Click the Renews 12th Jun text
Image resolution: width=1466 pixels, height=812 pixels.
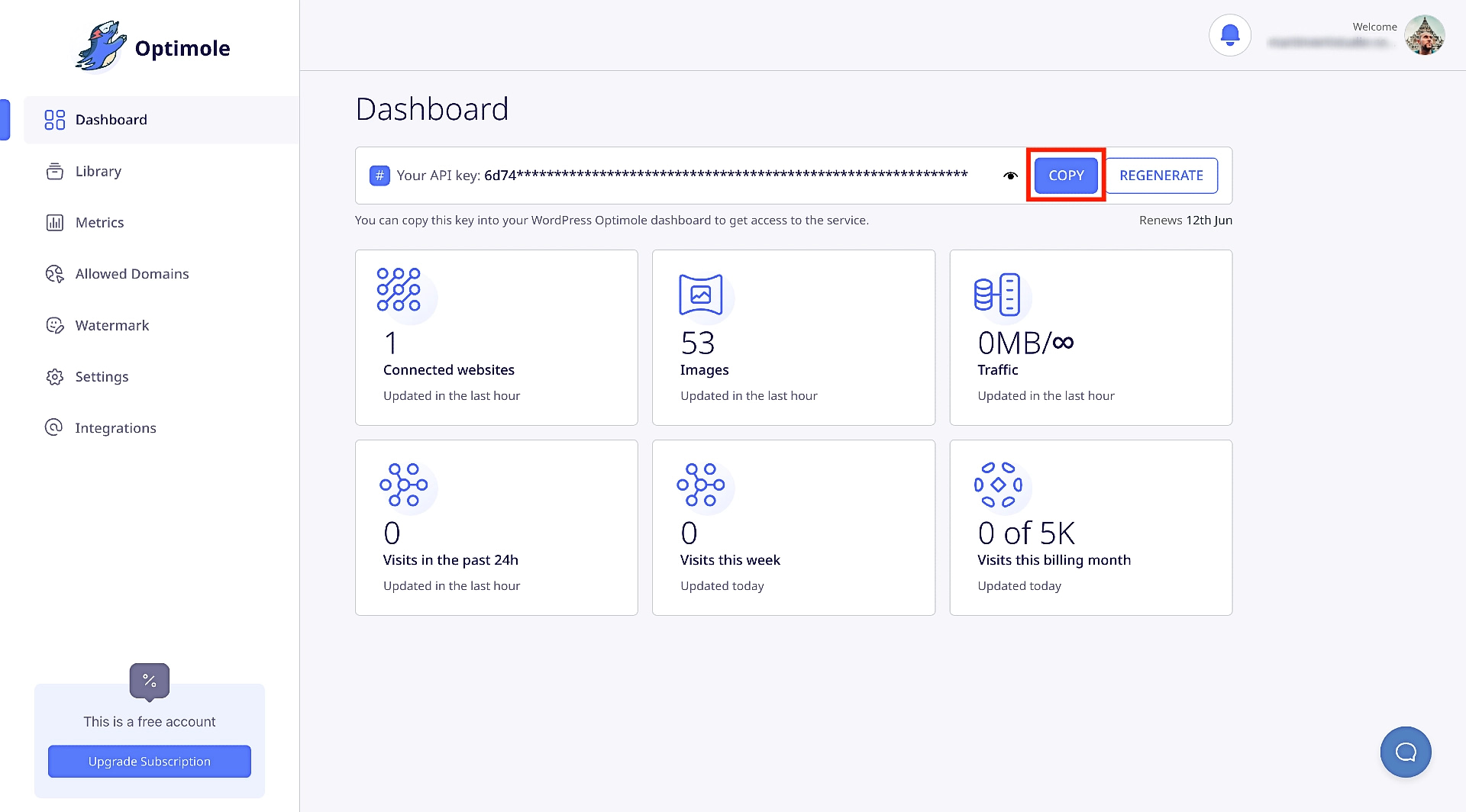point(1186,221)
